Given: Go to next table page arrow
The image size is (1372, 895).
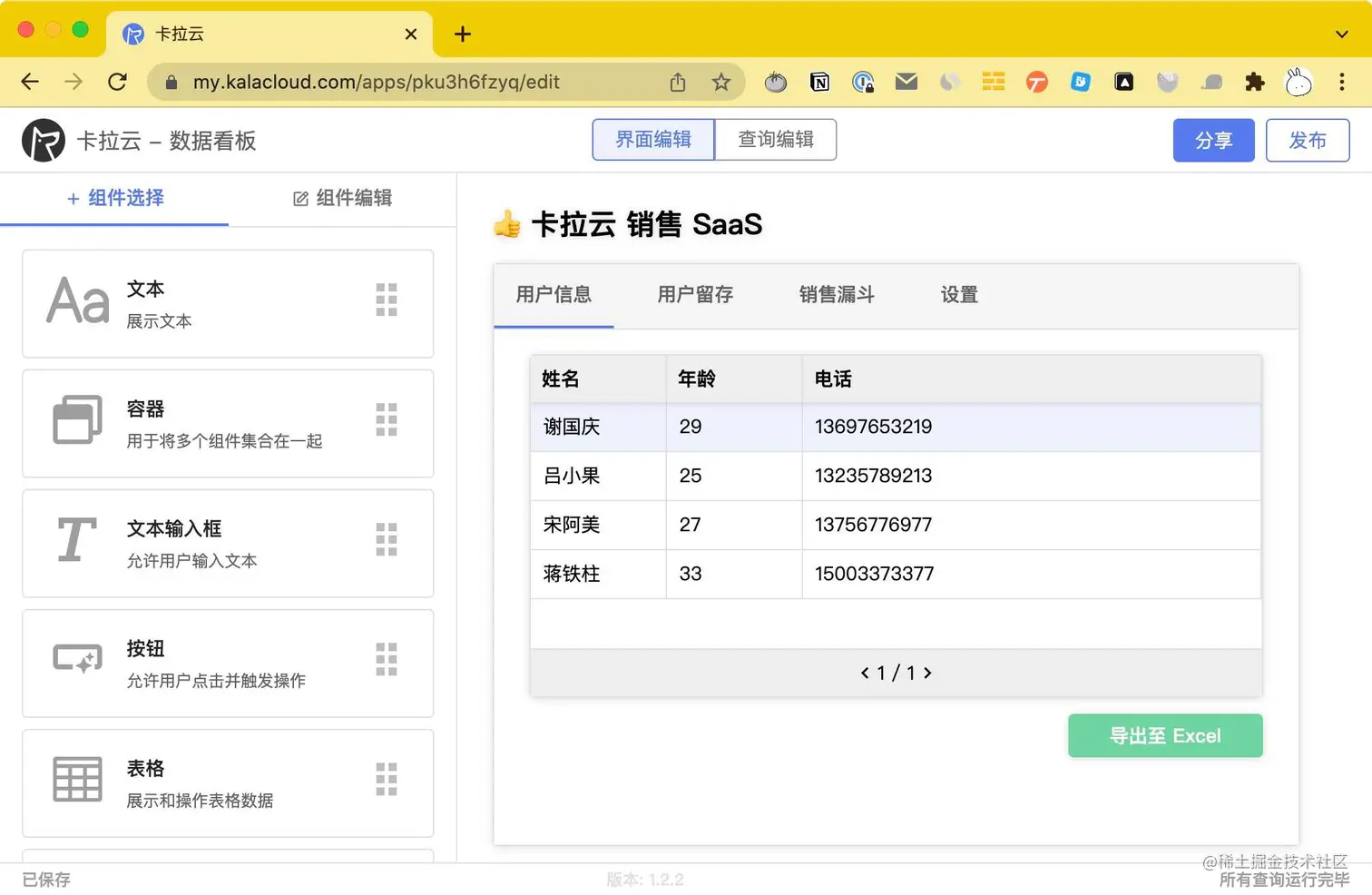Looking at the screenshot, I should point(927,673).
